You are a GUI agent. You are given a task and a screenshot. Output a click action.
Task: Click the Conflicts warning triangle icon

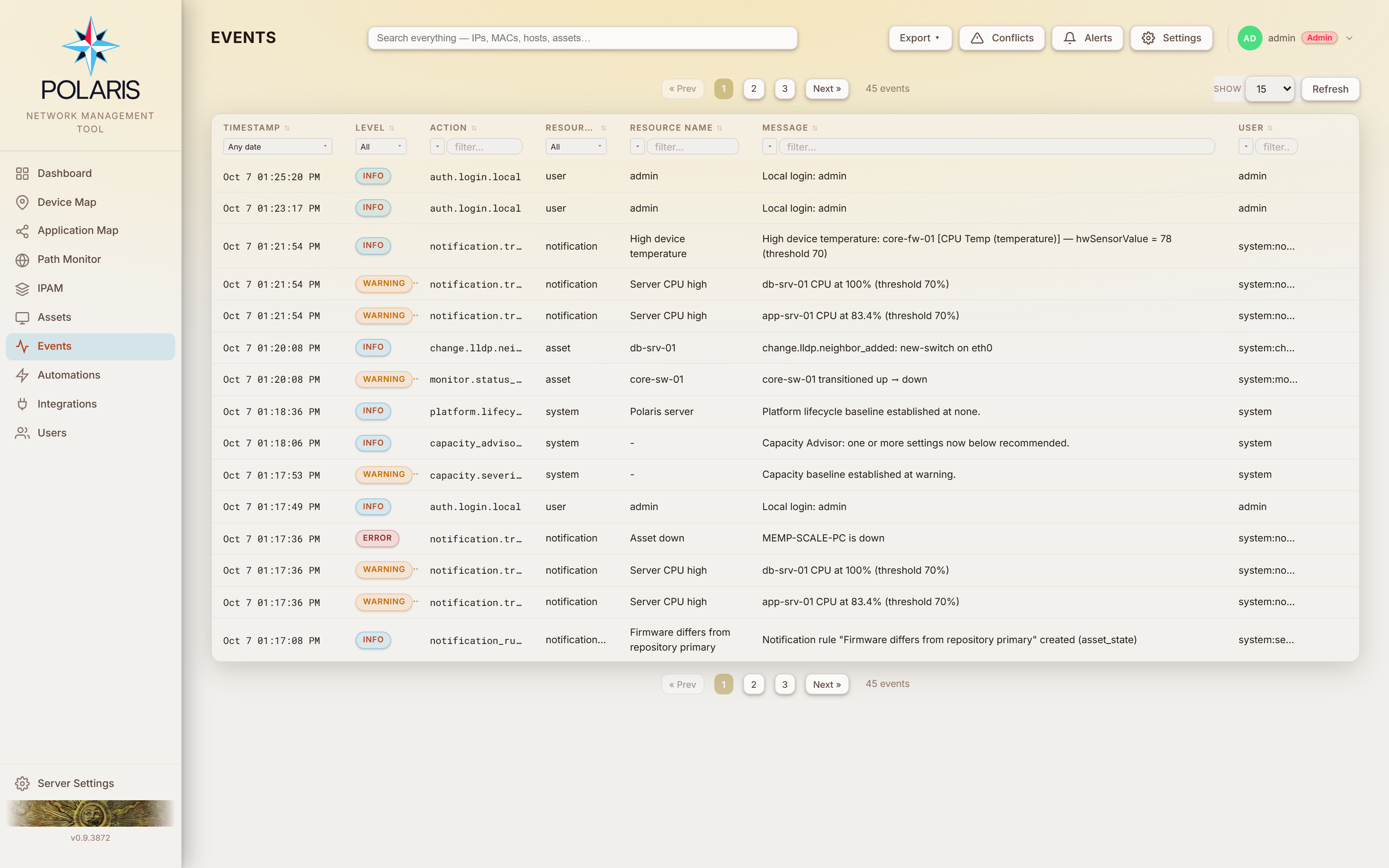(x=977, y=38)
